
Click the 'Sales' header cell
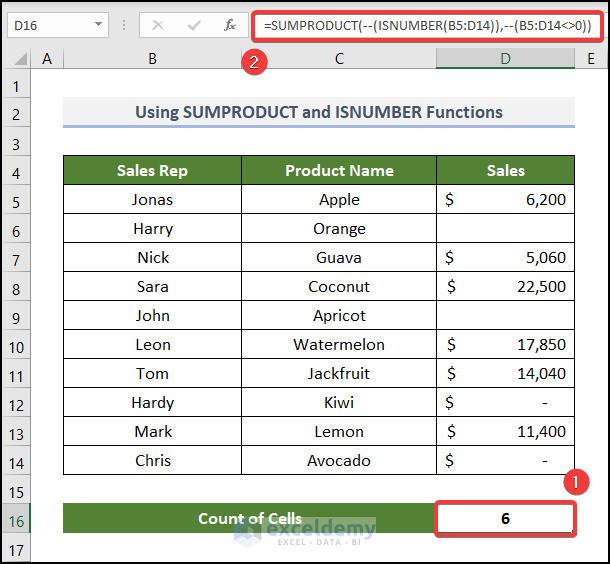click(x=505, y=170)
